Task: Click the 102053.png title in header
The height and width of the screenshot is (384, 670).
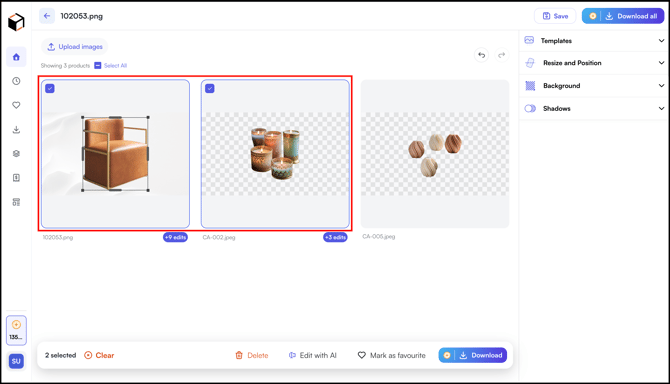Action: point(82,16)
